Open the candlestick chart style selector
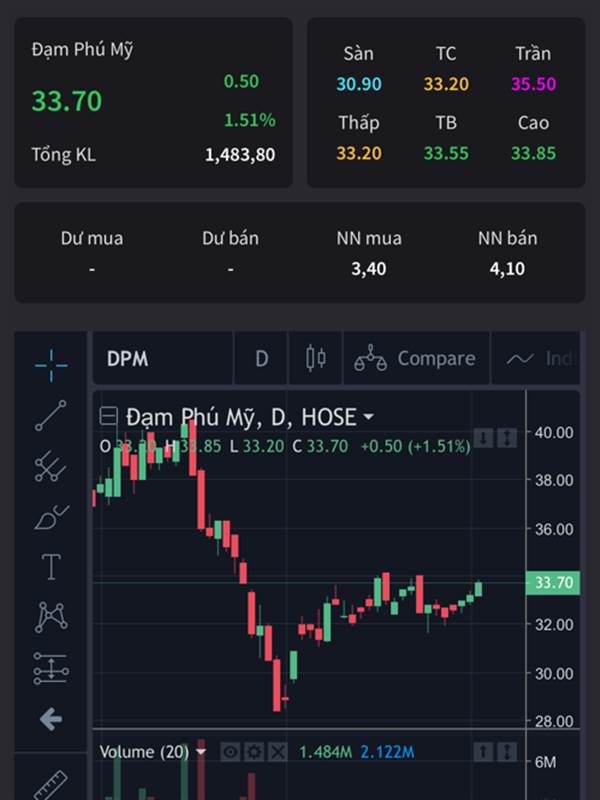 [316, 358]
